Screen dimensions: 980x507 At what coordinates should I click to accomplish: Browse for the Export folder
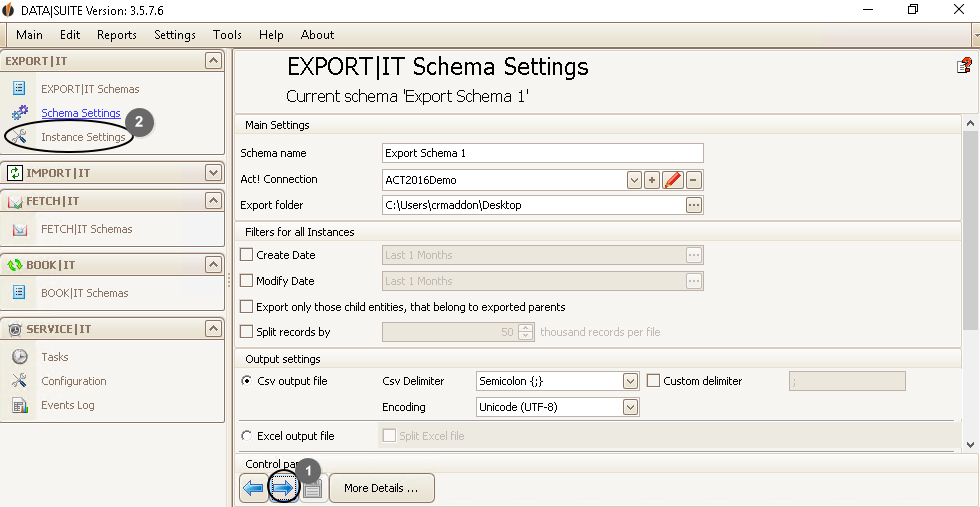[694, 205]
